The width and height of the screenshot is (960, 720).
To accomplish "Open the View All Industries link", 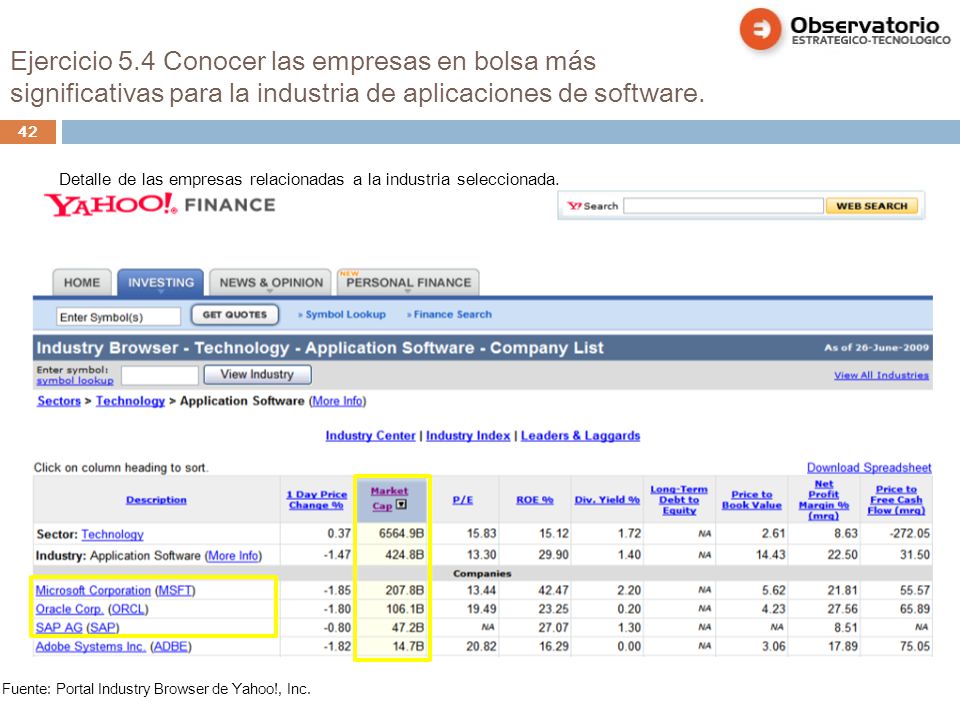I will 881,375.
